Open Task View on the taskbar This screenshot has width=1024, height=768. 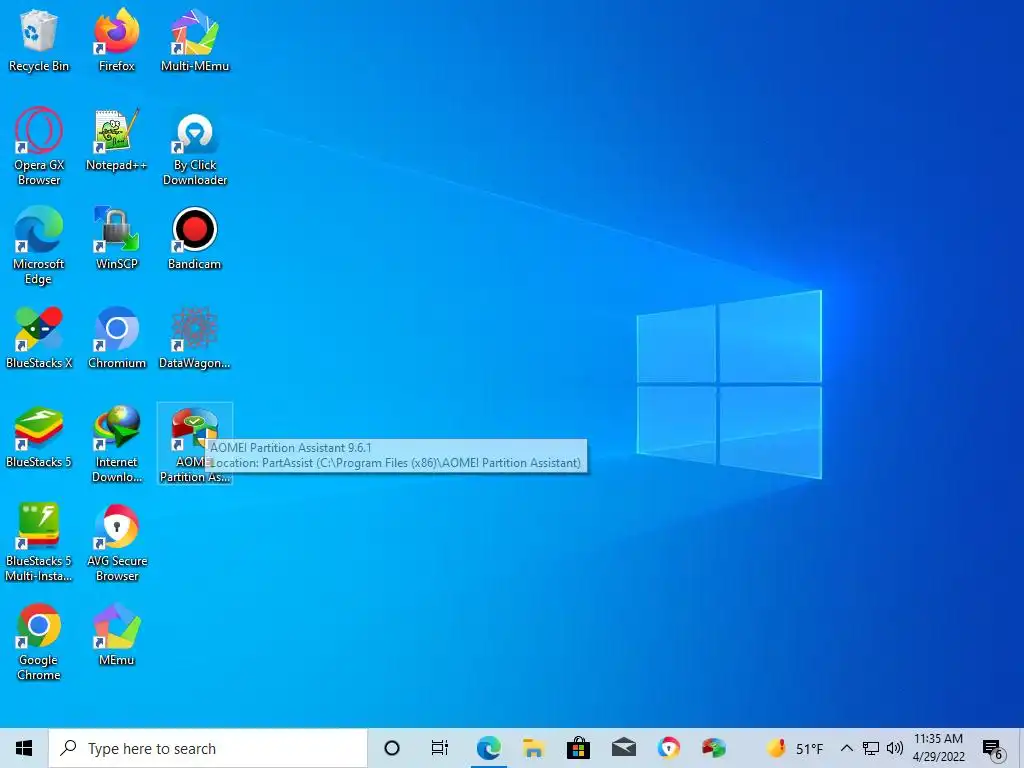440,748
